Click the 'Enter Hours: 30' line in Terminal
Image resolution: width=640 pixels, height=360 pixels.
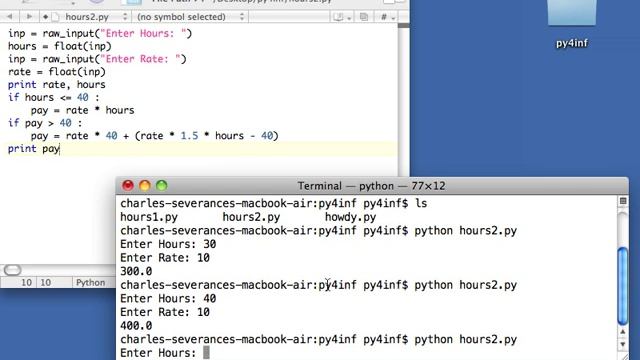coord(168,244)
